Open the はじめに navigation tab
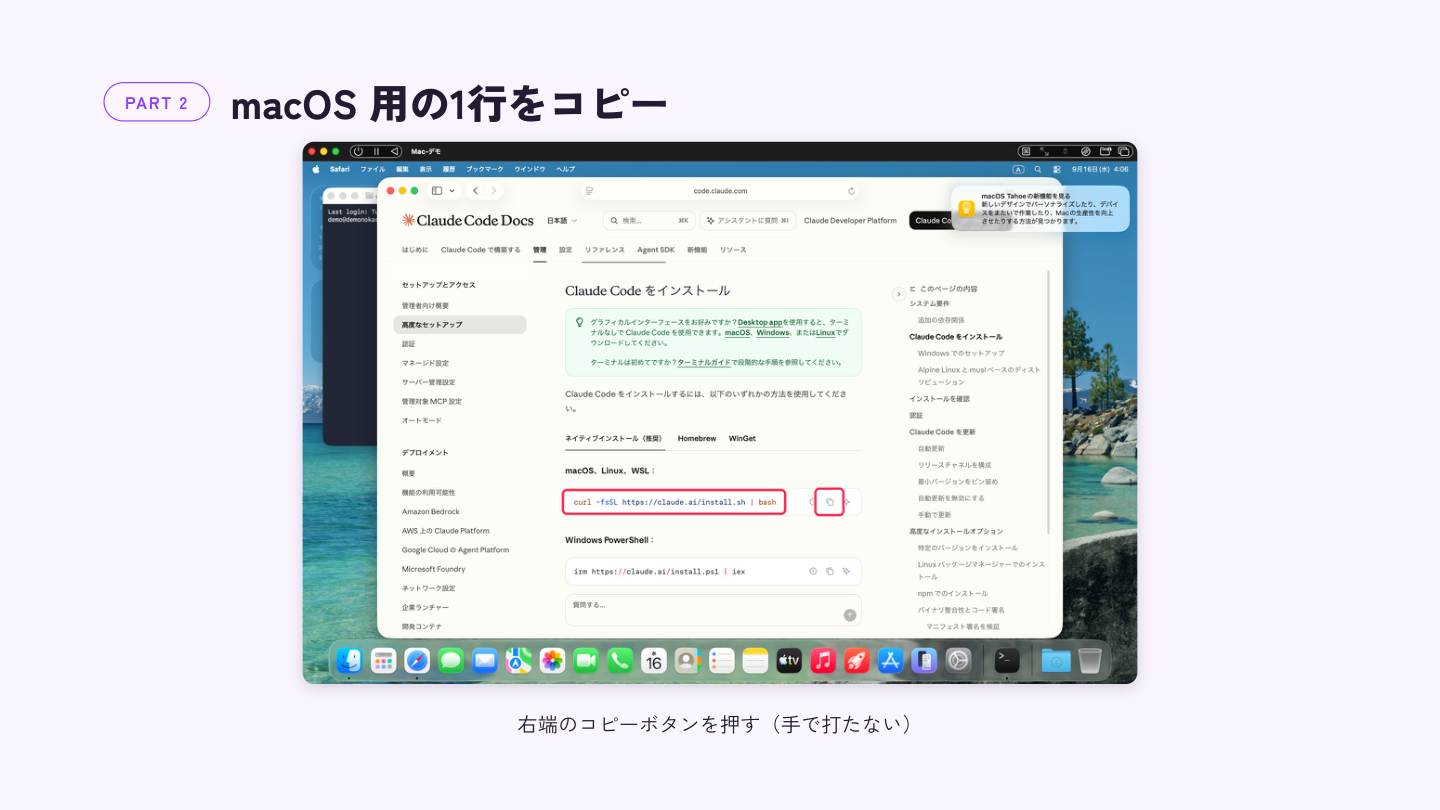Image resolution: width=1440 pixels, height=810 pixels. click(415, 250)
